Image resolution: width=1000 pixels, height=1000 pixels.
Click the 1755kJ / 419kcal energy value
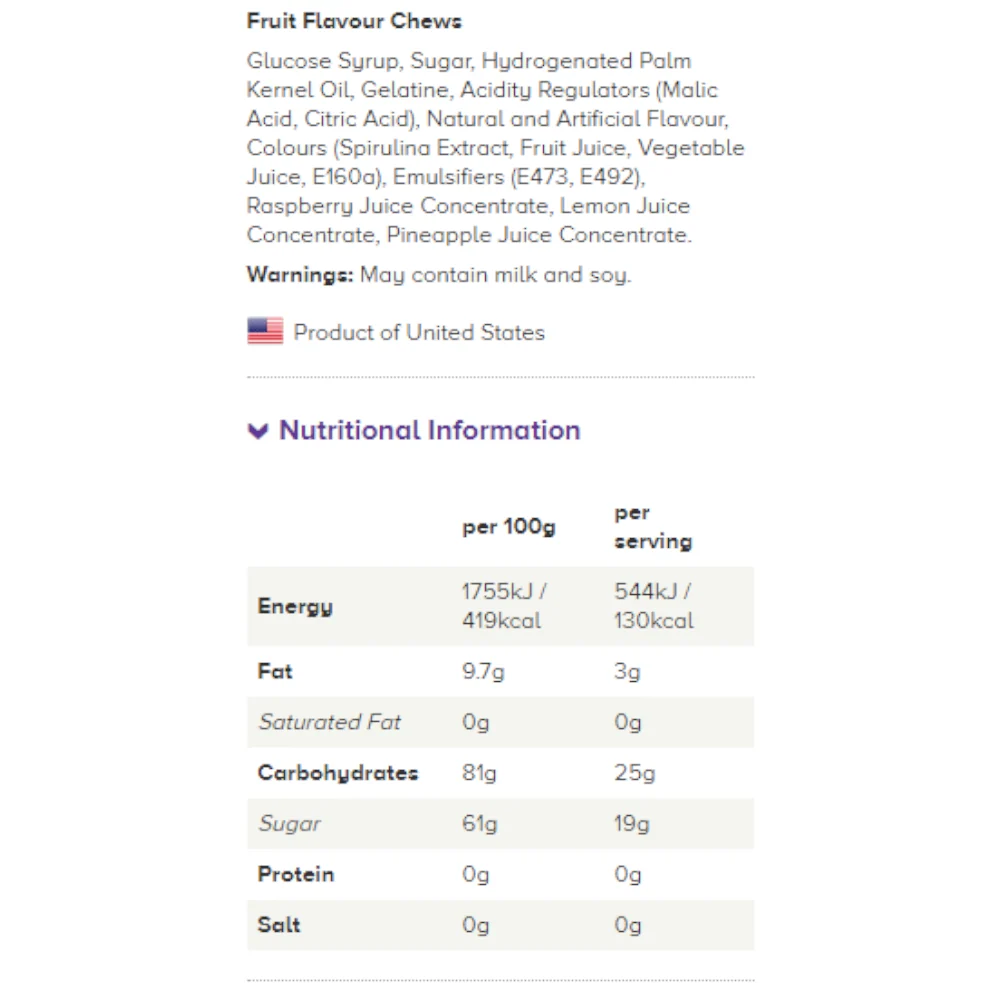tap(504, 606)
